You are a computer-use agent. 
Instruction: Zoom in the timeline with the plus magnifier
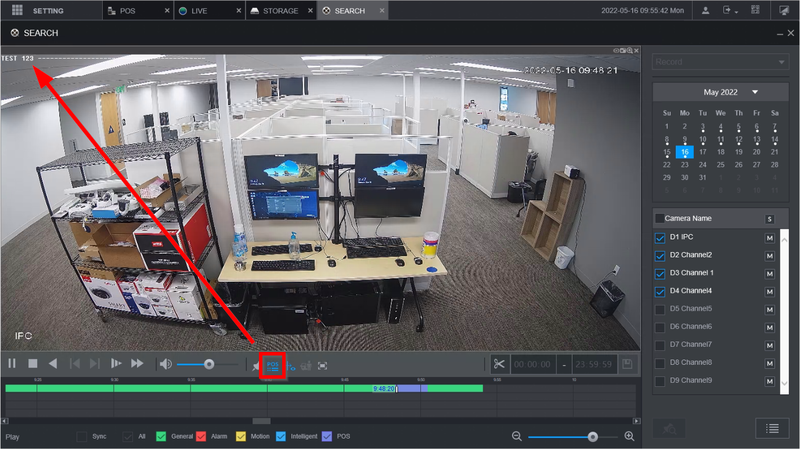630,436
